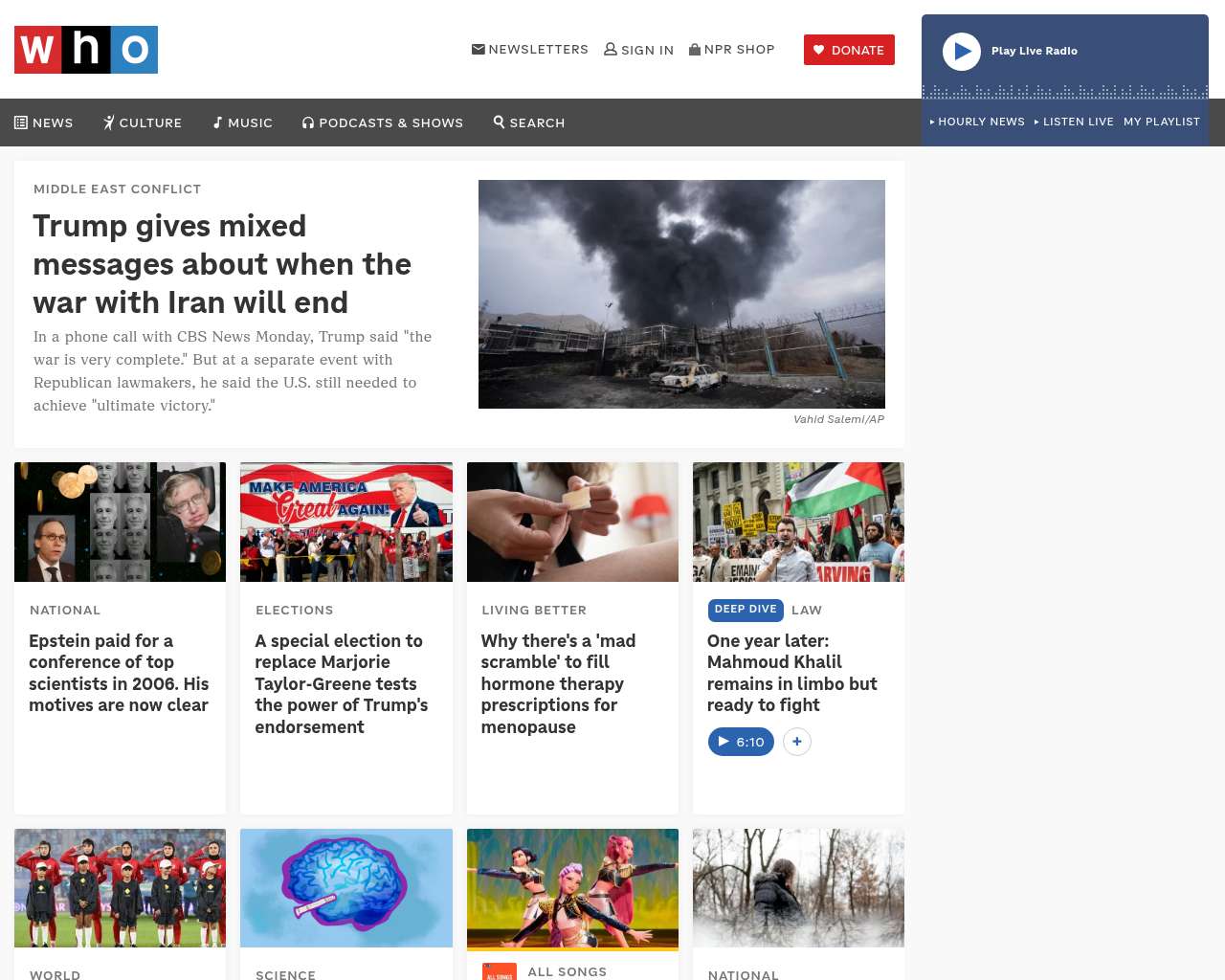The width and height of the screenshot is (1225, 980).
Task: Select Listen Live in the player
Action: pyautogui.click(x=1074, y=122)
